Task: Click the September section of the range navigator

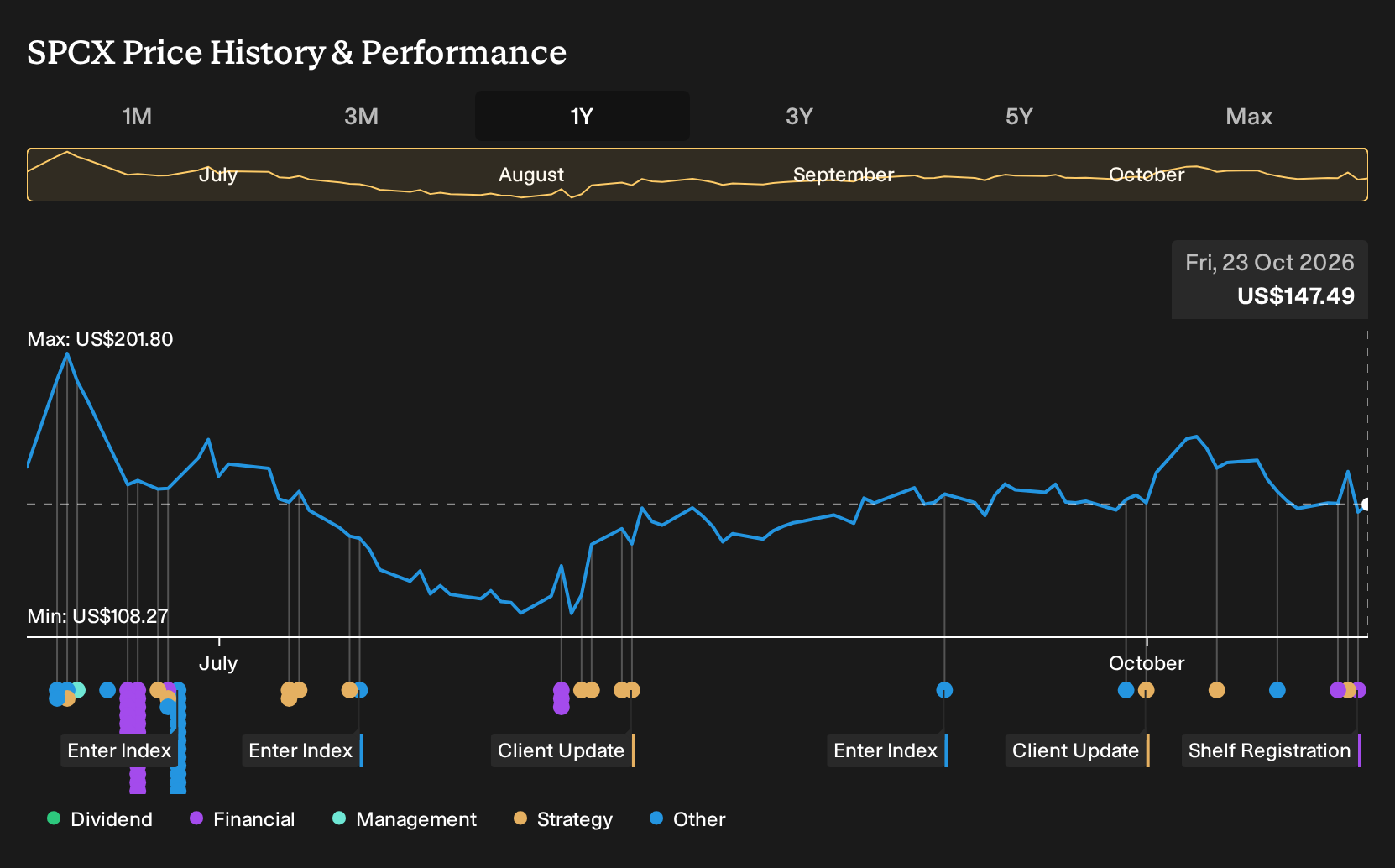Action: [844, 175]
